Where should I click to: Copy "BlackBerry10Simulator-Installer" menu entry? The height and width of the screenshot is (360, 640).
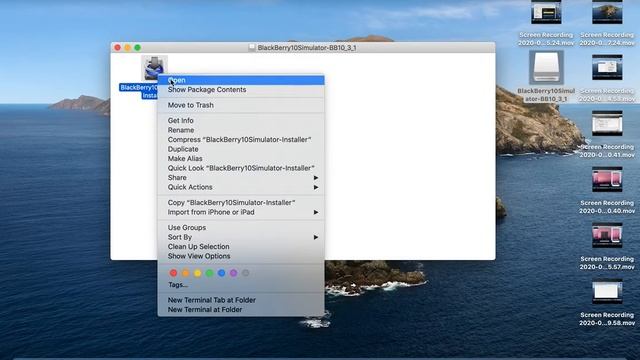point(241,203)
